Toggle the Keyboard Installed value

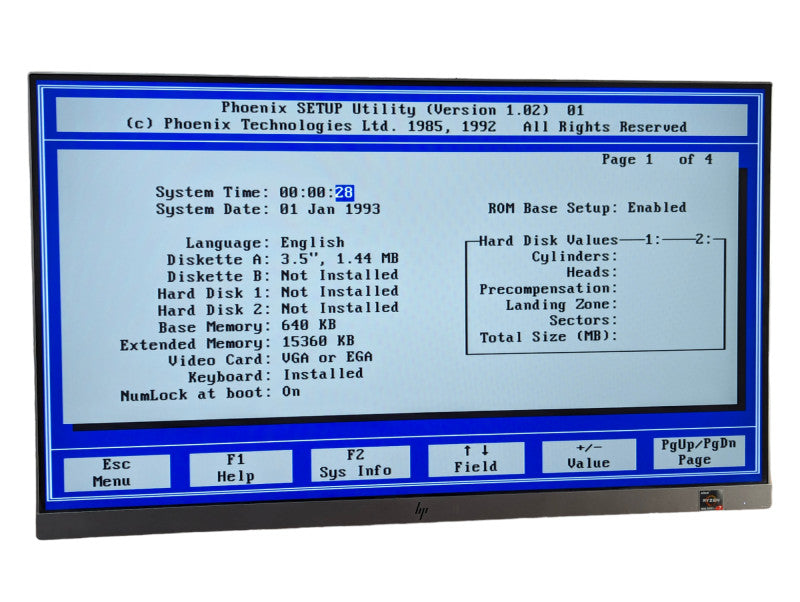323,374
